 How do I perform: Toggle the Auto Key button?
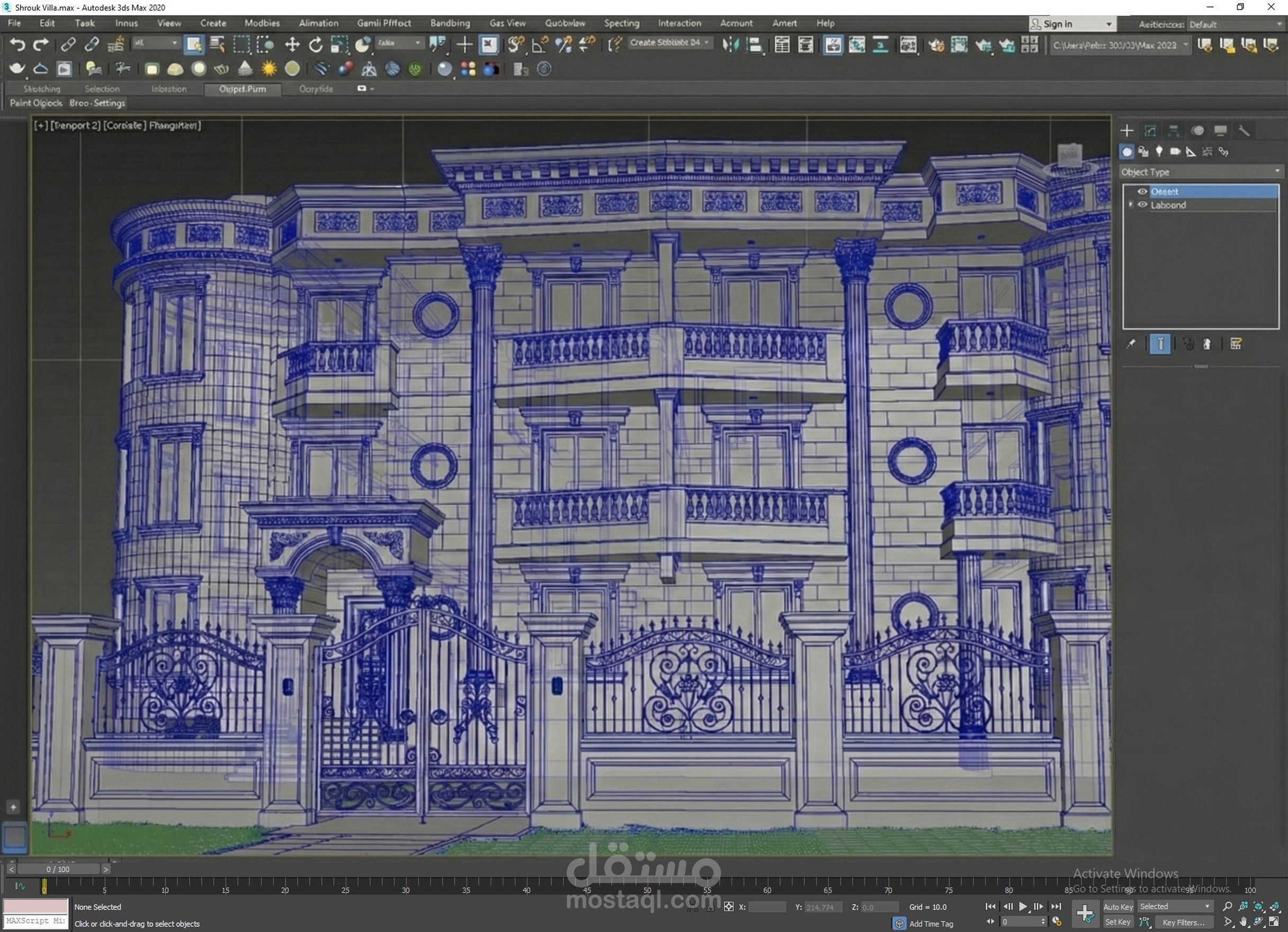[x=1117, y=907]
